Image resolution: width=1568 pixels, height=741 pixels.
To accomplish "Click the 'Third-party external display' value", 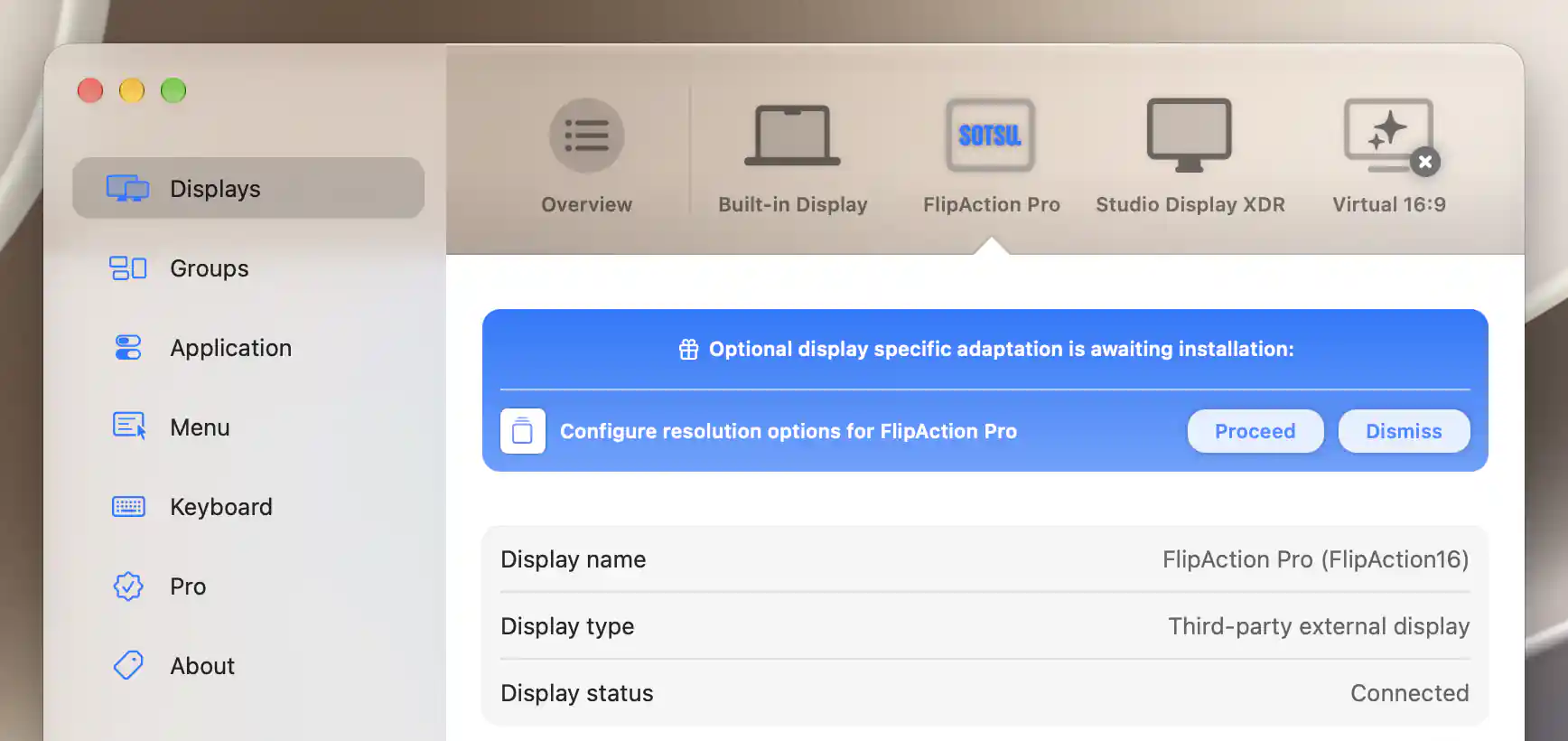I will 1319,626.
